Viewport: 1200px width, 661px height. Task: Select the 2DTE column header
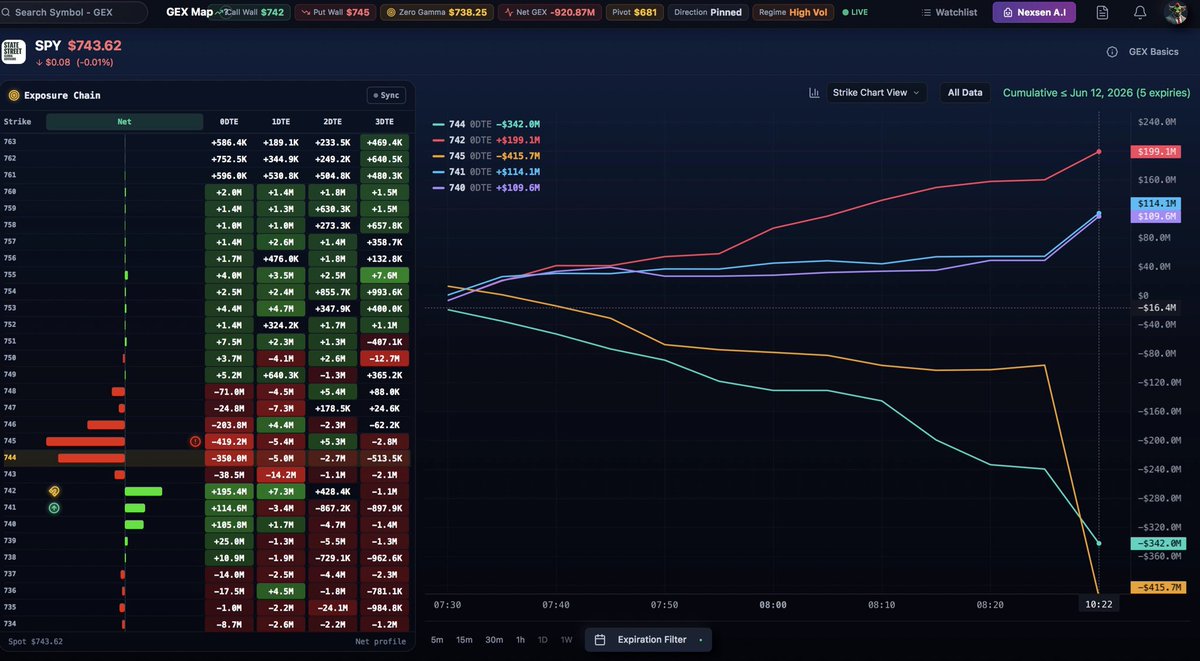coord(333,121)
